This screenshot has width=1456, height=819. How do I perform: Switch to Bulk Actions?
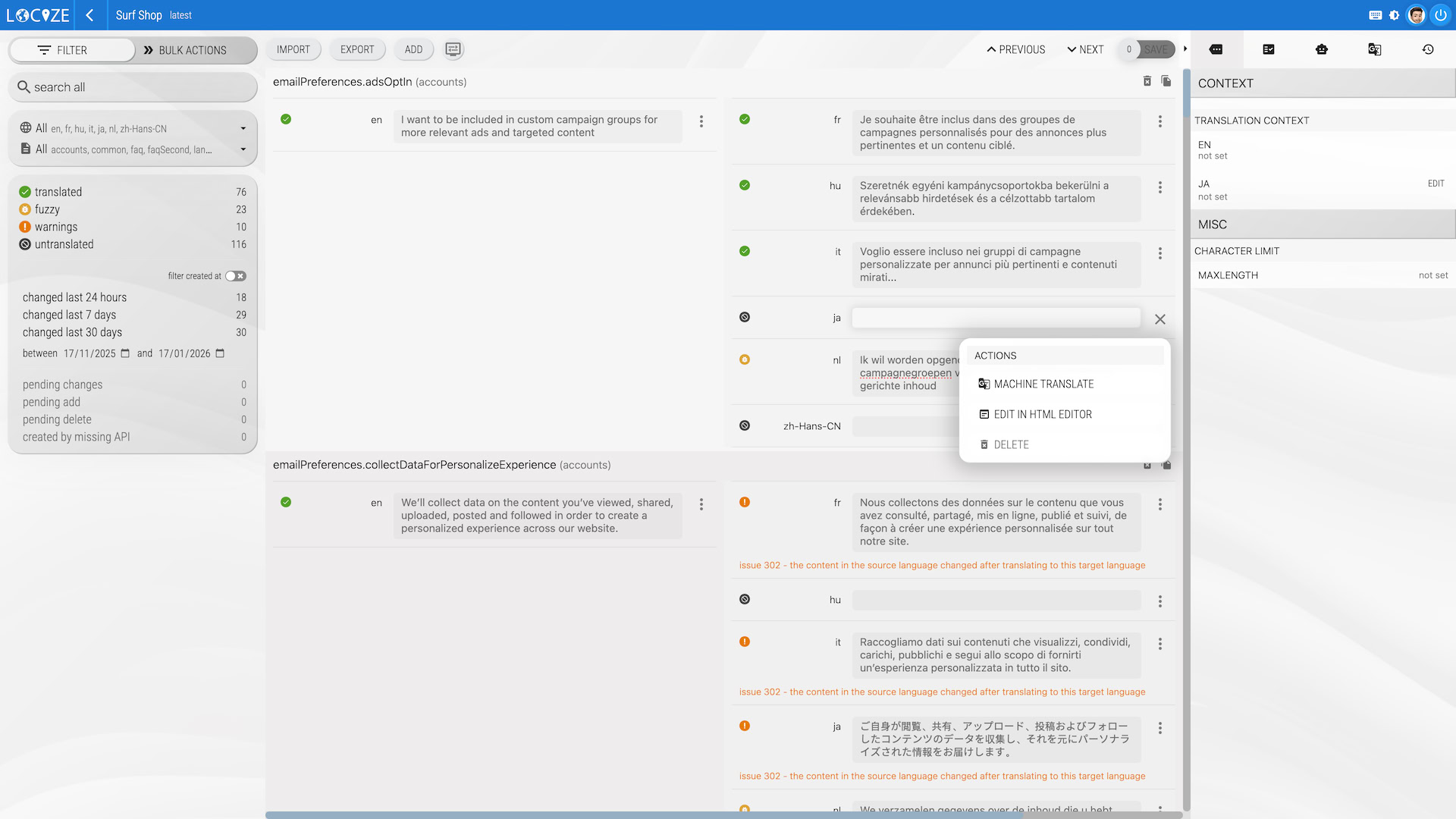point(193,50)
